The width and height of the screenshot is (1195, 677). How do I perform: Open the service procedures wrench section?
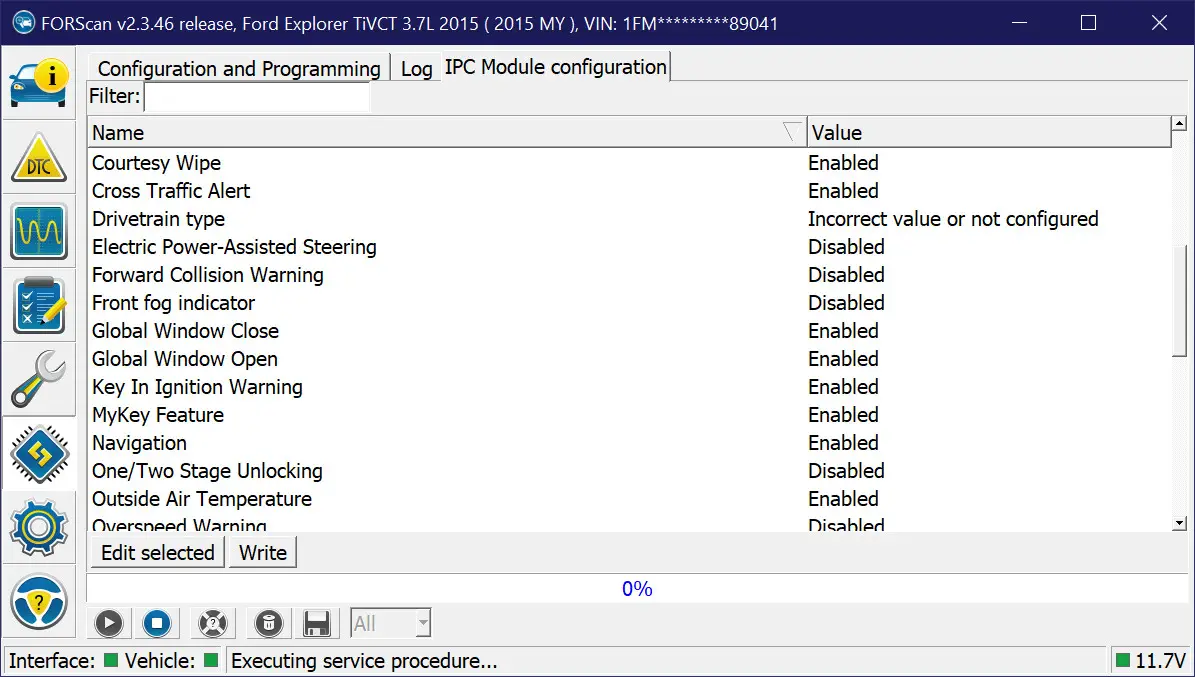[x=39, y=380]
